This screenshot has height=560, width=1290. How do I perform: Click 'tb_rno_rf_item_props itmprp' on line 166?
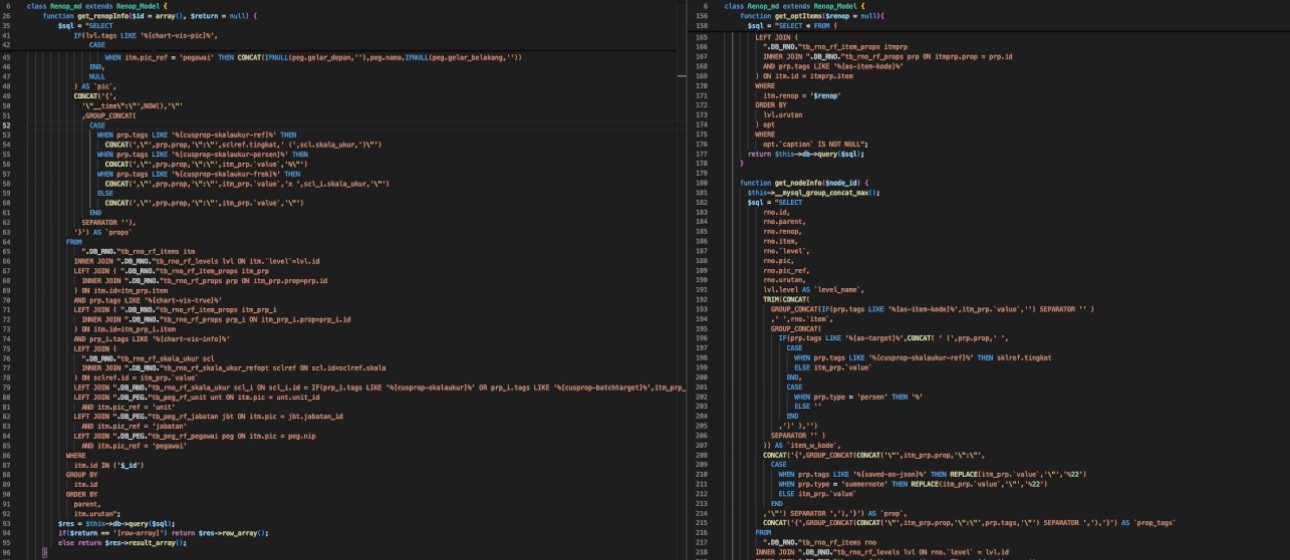[x=835, y=47]
